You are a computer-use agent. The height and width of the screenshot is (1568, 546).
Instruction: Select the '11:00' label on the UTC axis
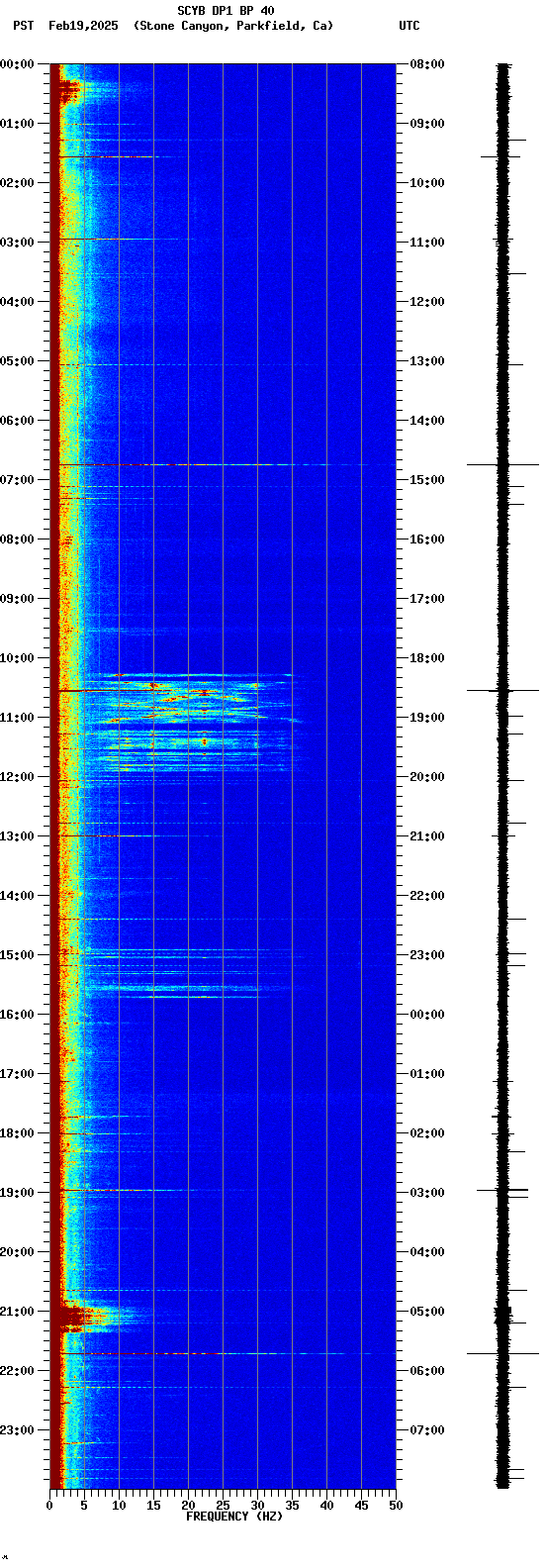pyautogui.click(x=427, y=243)
